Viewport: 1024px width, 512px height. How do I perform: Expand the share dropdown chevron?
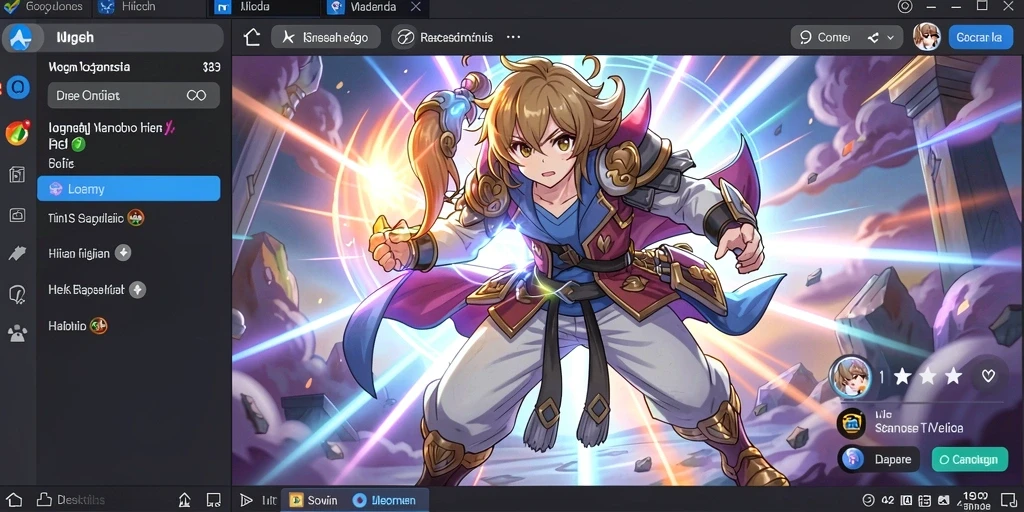(x=890, y=38)
